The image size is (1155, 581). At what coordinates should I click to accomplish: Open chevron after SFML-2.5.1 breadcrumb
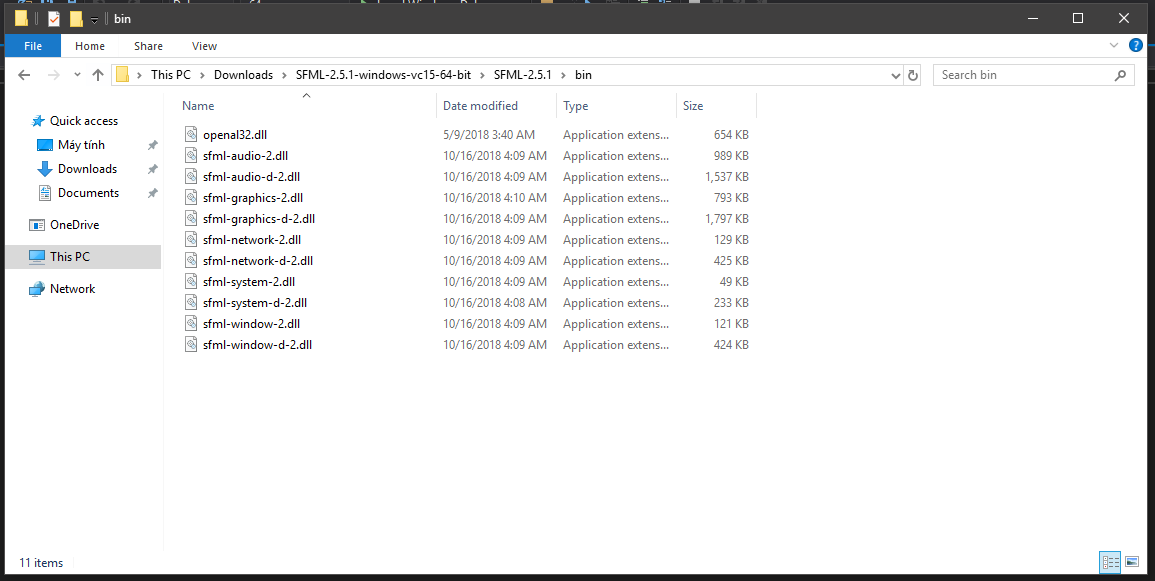[564, 75]
